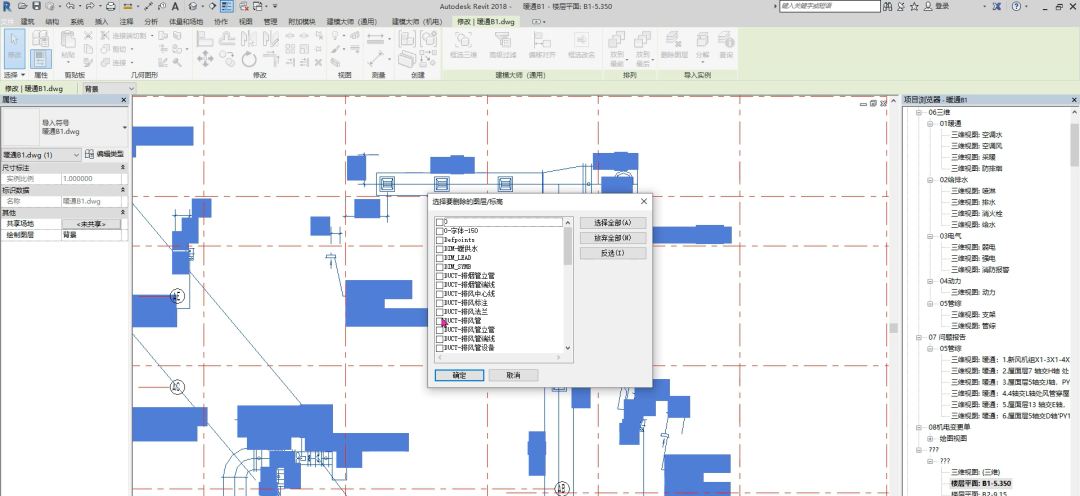Click the Redo arrow icon

pyautogui.click(x=90, y=6)
